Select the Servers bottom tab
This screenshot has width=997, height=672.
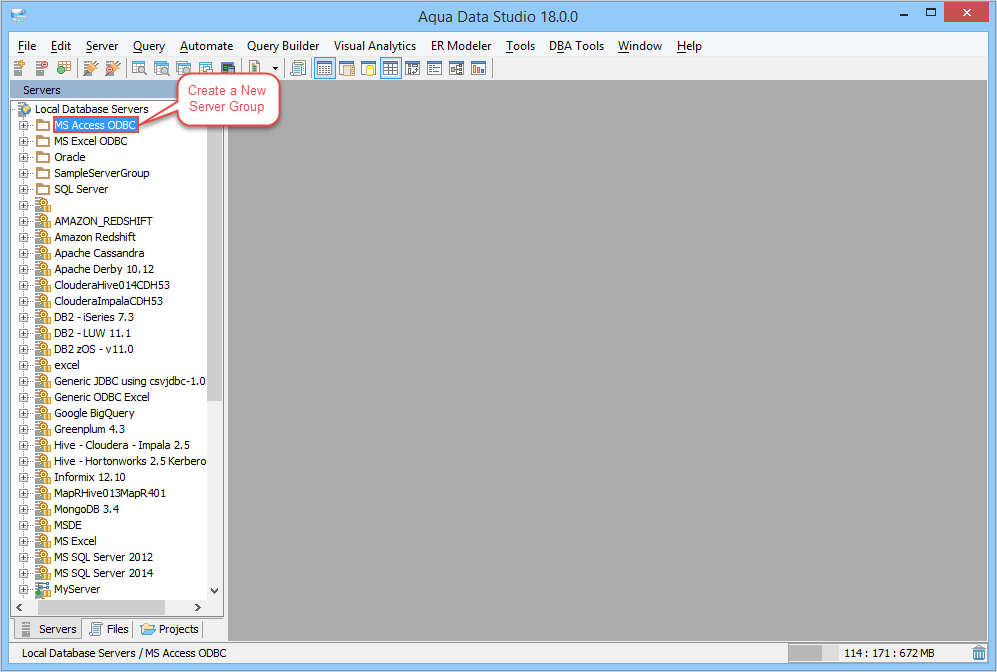coord(48,629)
